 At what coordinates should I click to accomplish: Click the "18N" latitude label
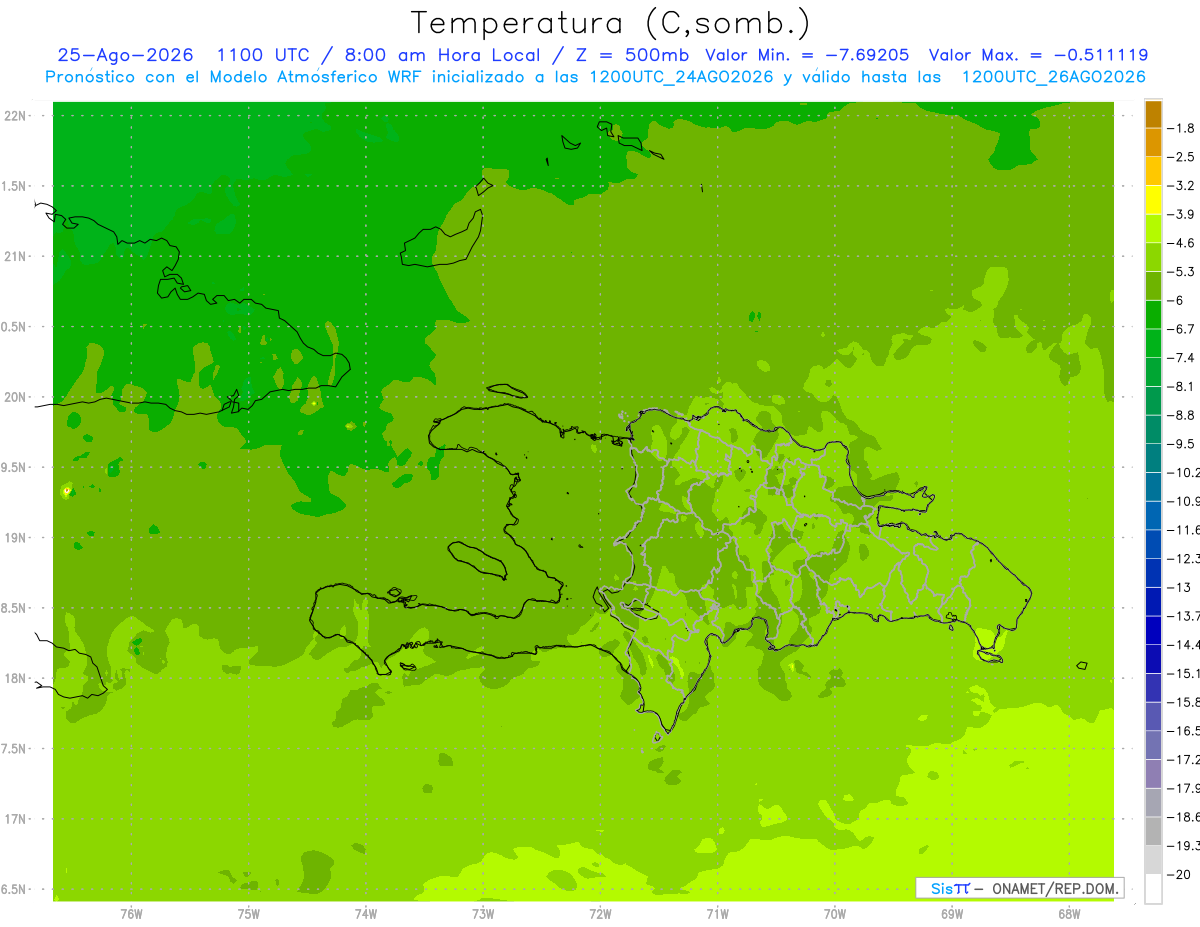pos(17,678)
